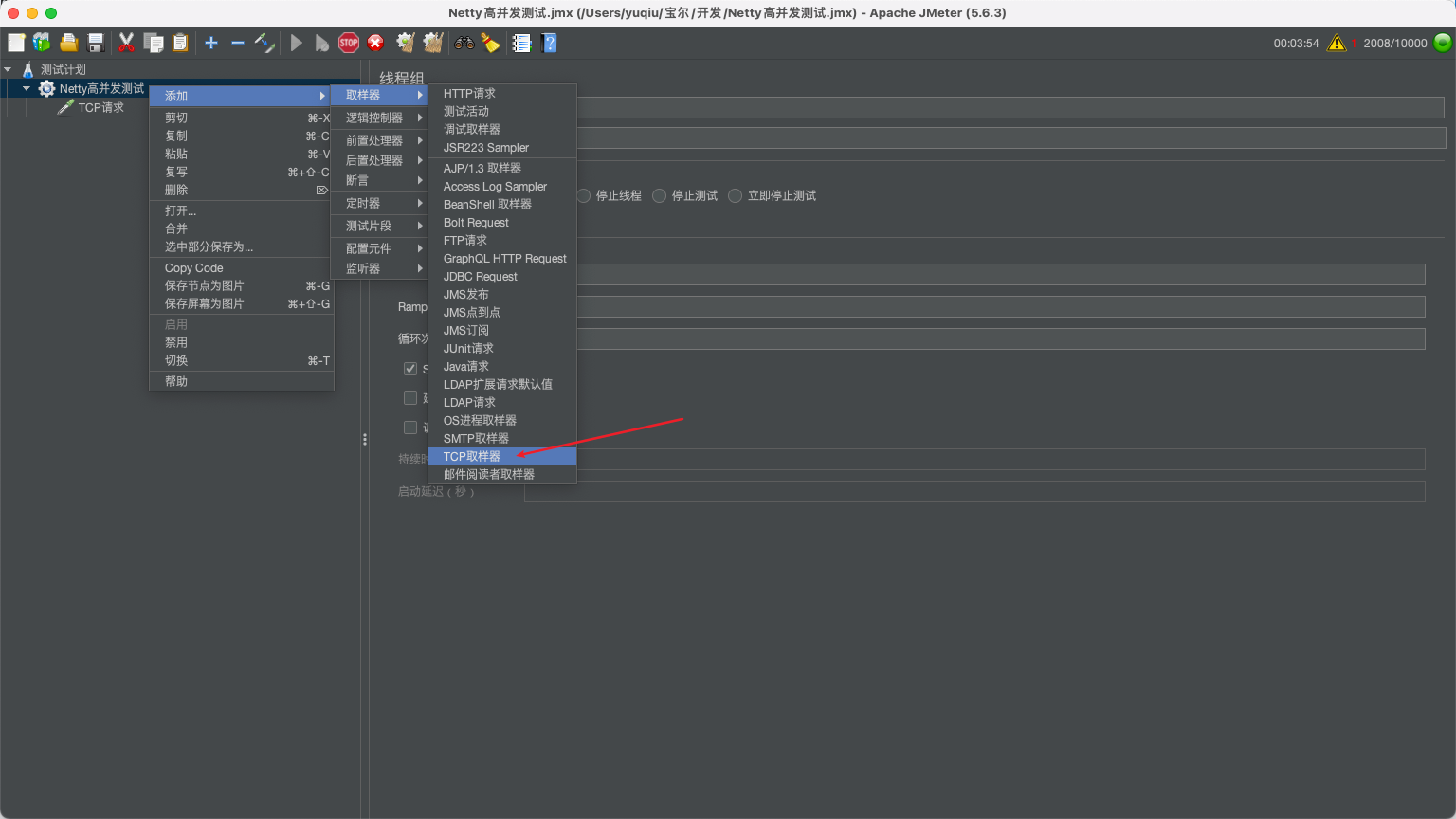Click the Ramp-Up time input field

(1000, 306)
